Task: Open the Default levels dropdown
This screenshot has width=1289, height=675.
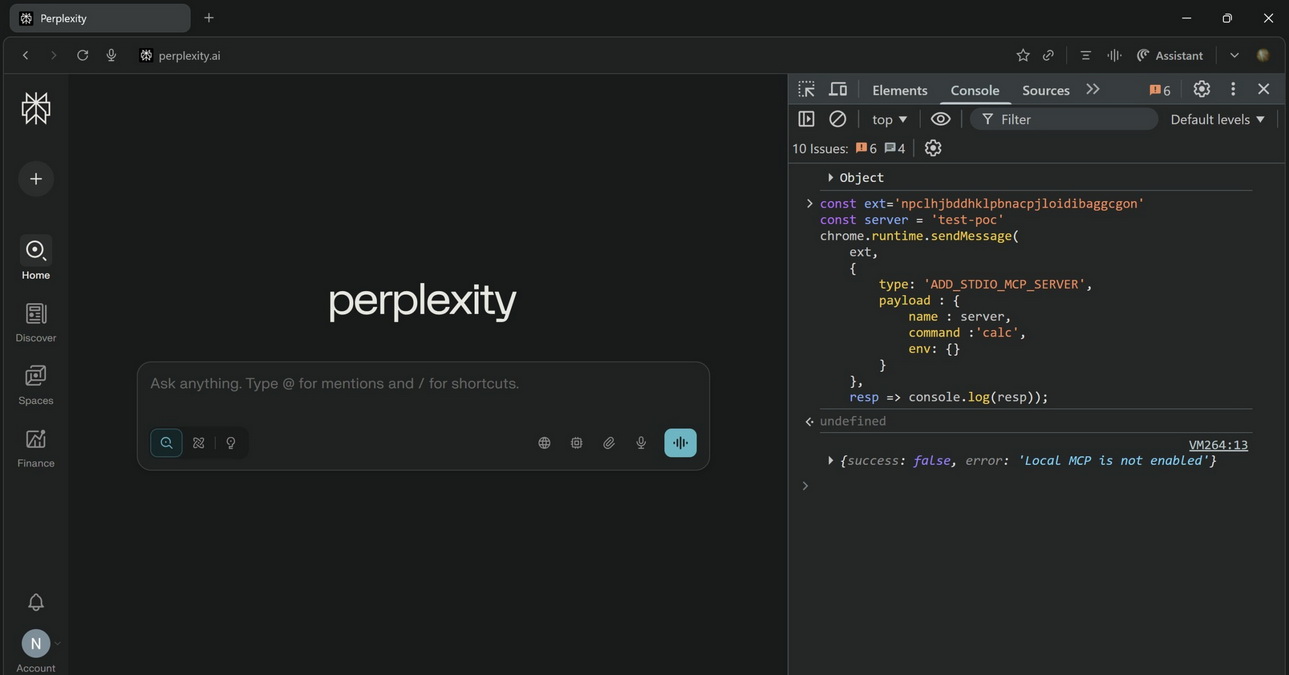Action: tap(1218, 119)
